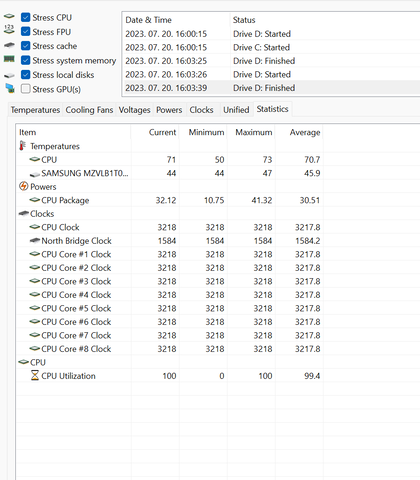Click the 123 icon beside Stress FPU
The height and width of the screenshot is (480, 420).
(x=9, y=29)
